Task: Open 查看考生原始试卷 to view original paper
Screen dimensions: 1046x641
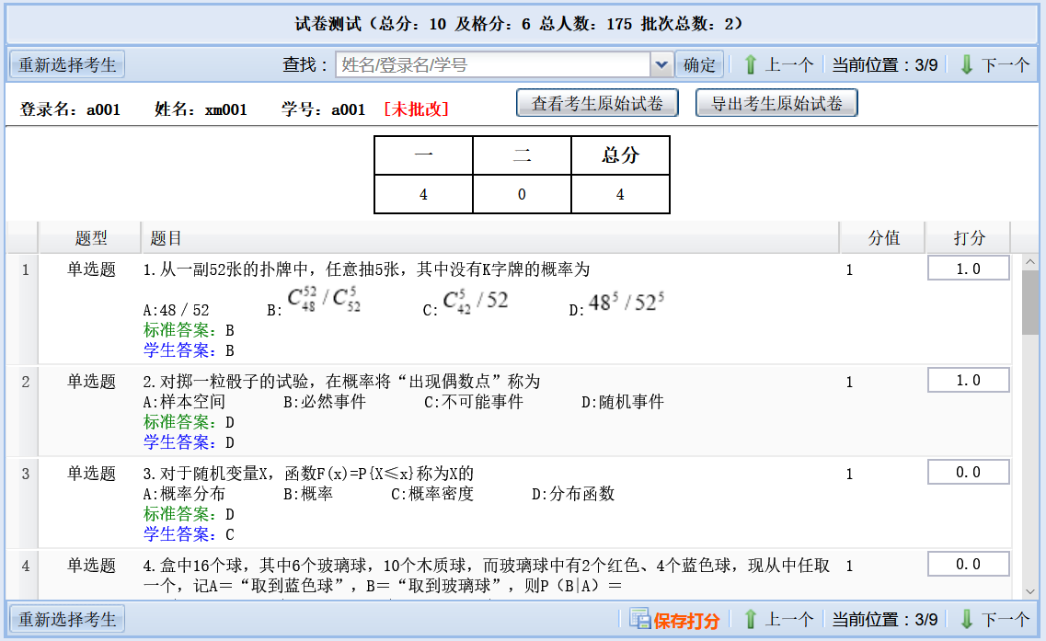Action: (x=597, y=103)
